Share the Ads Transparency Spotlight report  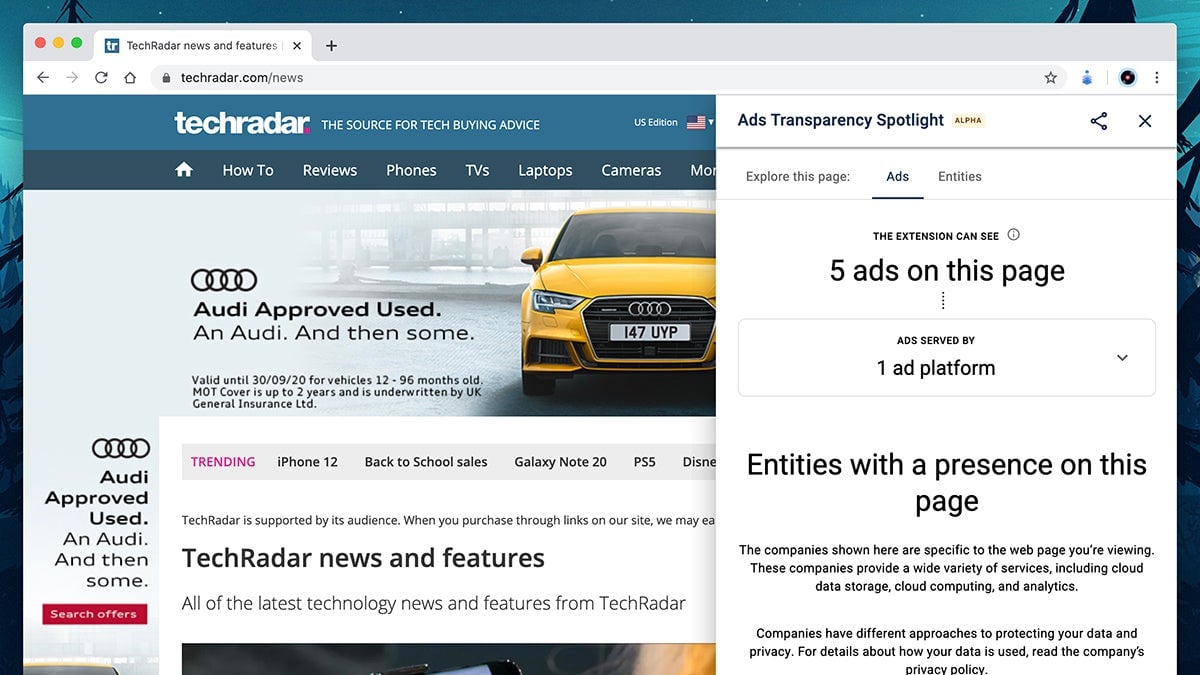pyautogui.click(x=1099, y=120)
